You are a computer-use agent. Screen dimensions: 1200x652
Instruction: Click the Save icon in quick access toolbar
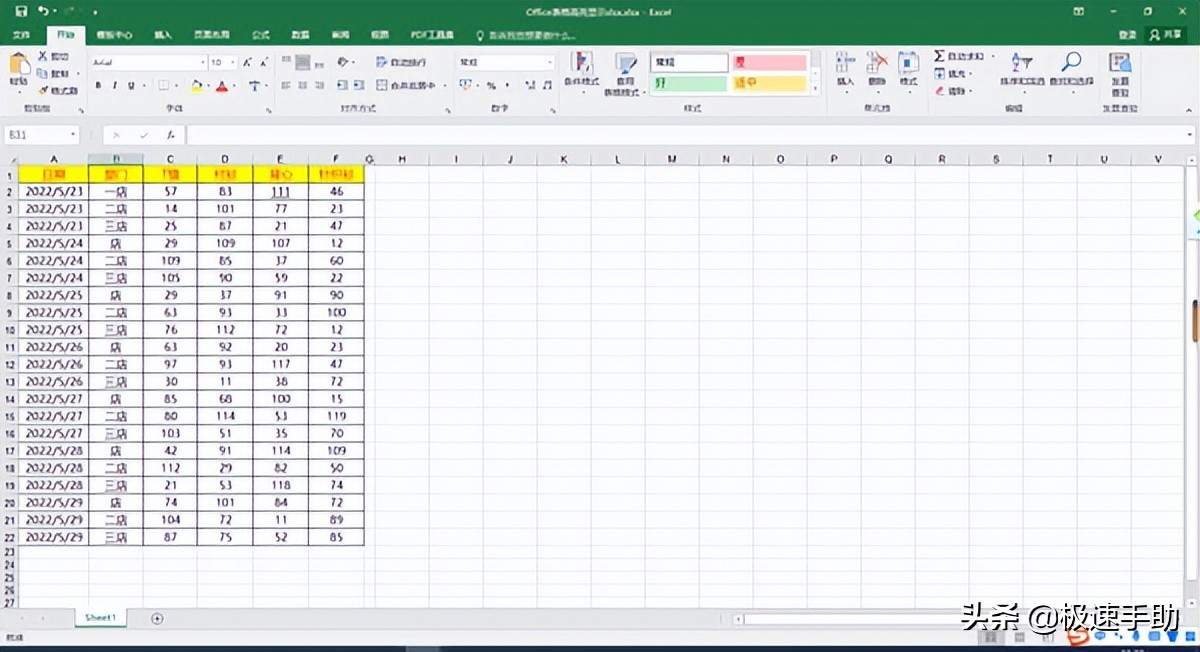click(21, 12)
